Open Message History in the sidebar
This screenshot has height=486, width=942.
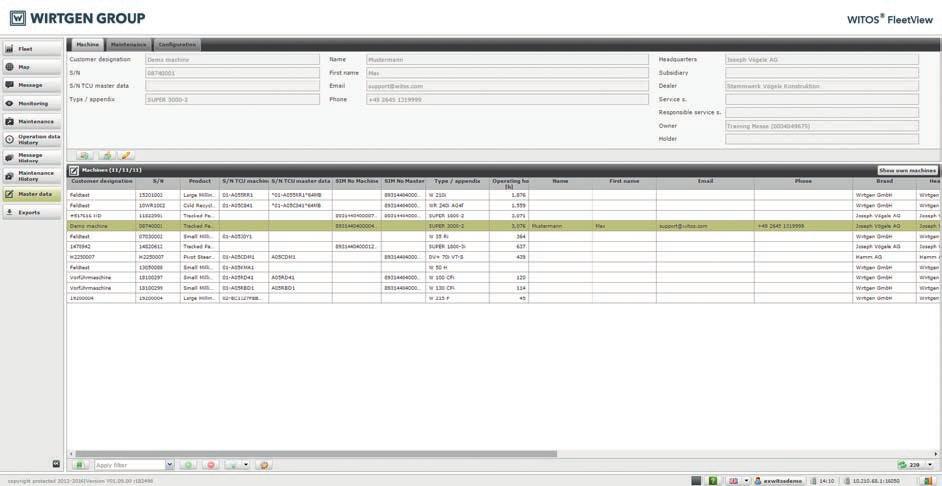click(32, 158)
